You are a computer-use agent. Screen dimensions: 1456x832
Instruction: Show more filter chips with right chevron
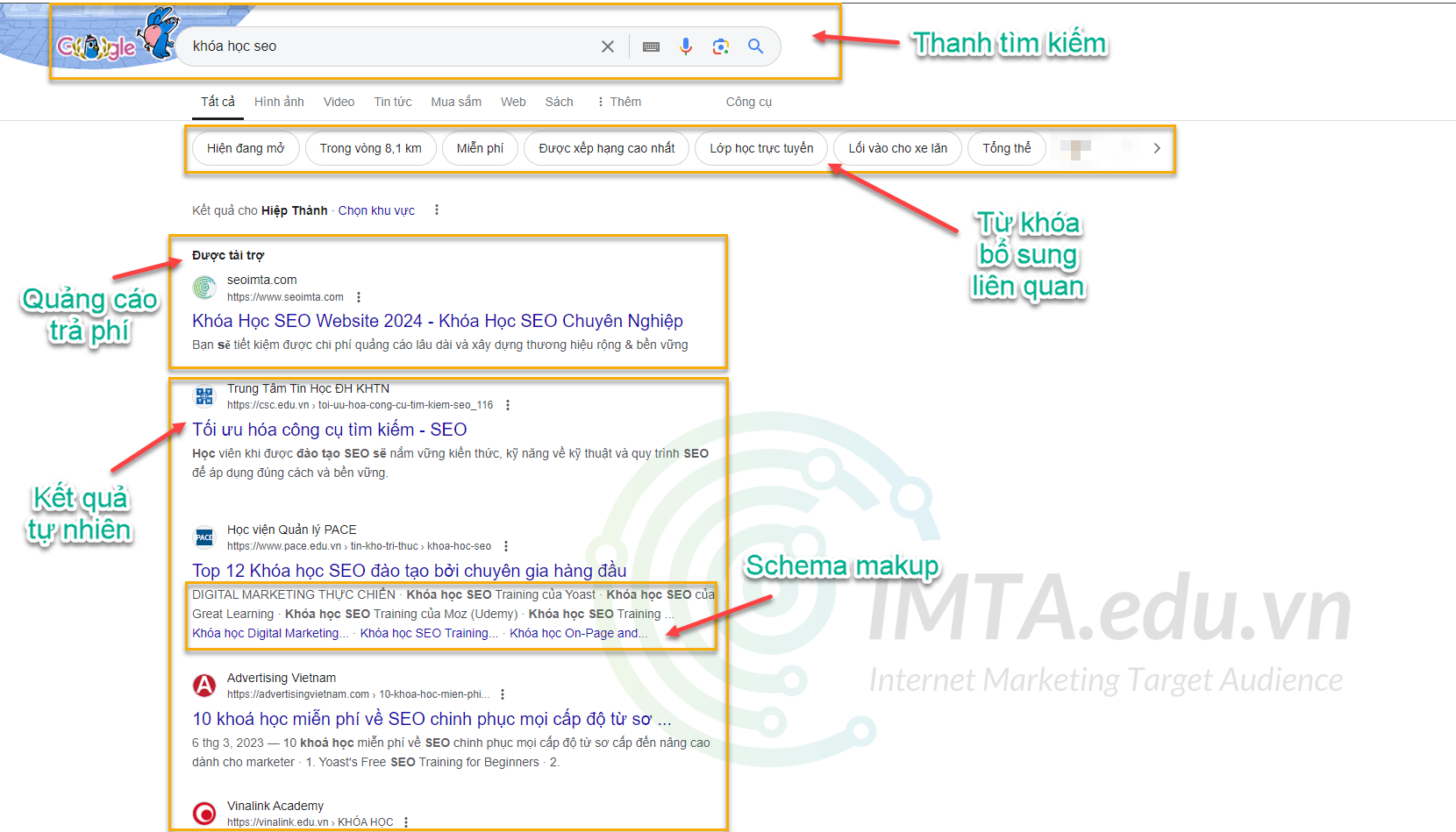(1157, 148)
